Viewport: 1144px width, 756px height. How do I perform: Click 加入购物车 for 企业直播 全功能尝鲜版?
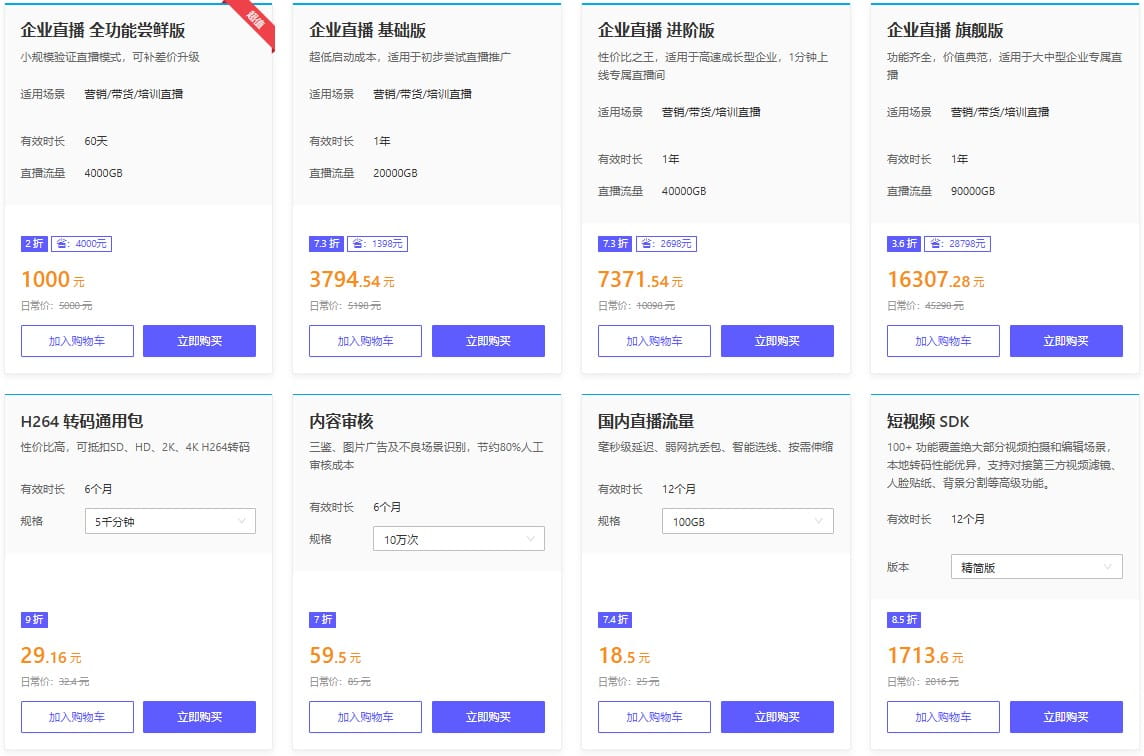[x=77, y=340]
